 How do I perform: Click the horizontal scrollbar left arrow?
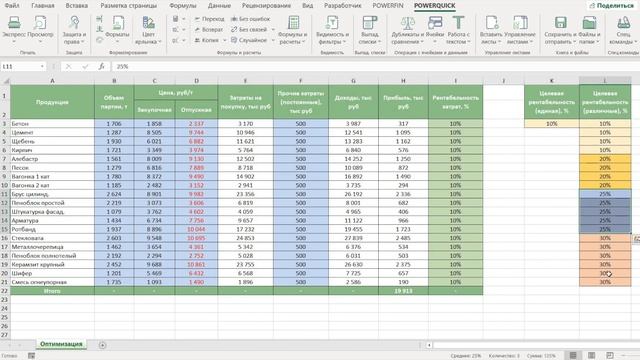tap(429, 345)
